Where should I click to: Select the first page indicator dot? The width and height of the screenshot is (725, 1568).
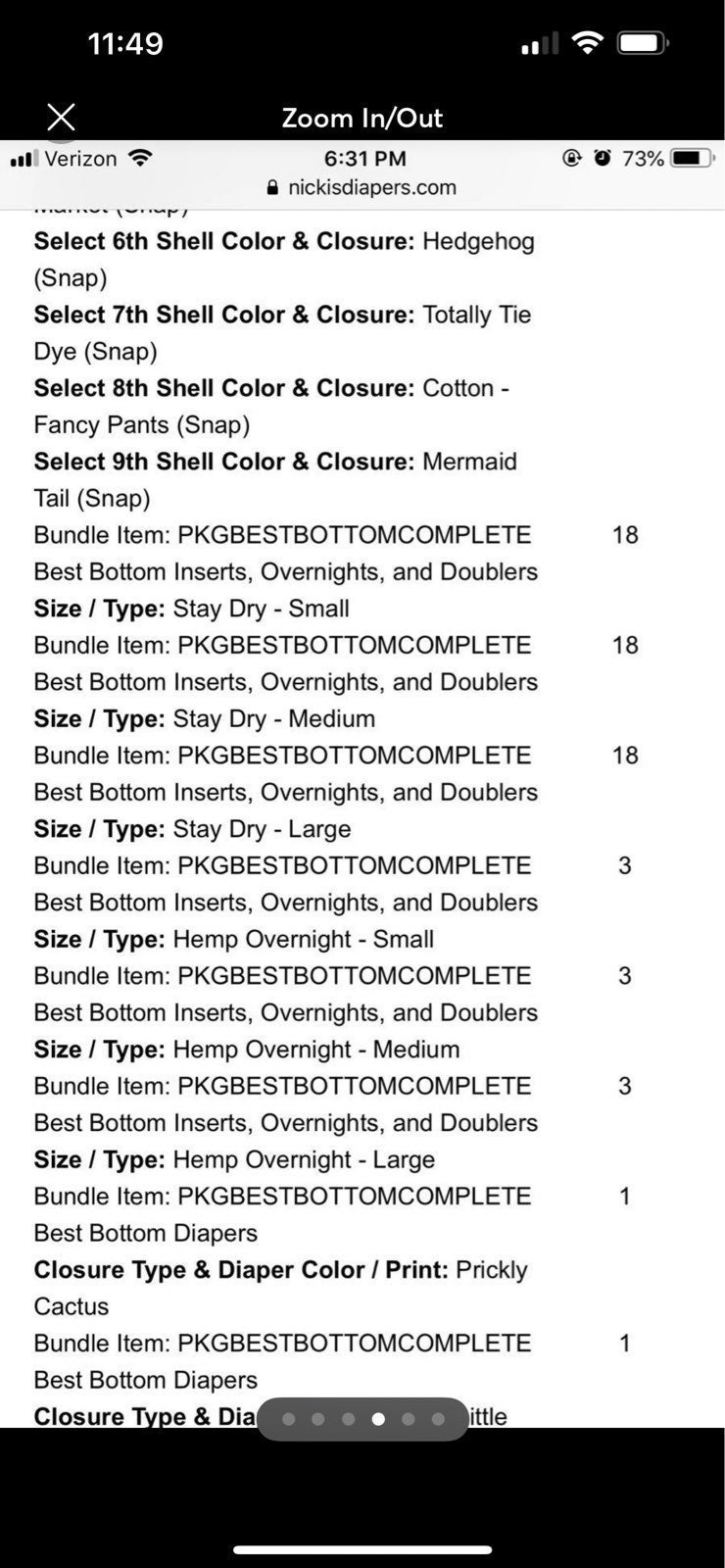288,1418
